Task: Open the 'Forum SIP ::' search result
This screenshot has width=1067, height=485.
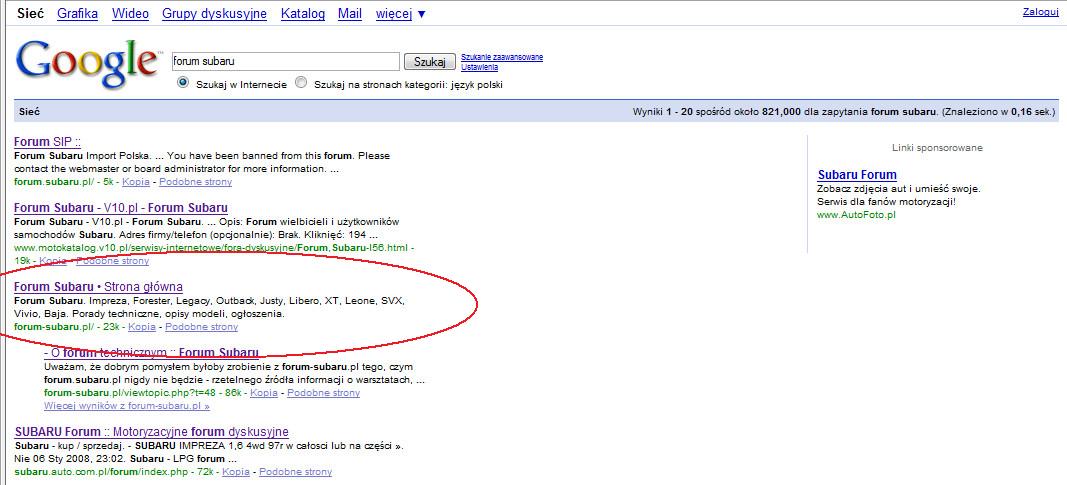Action: point(47,142)
